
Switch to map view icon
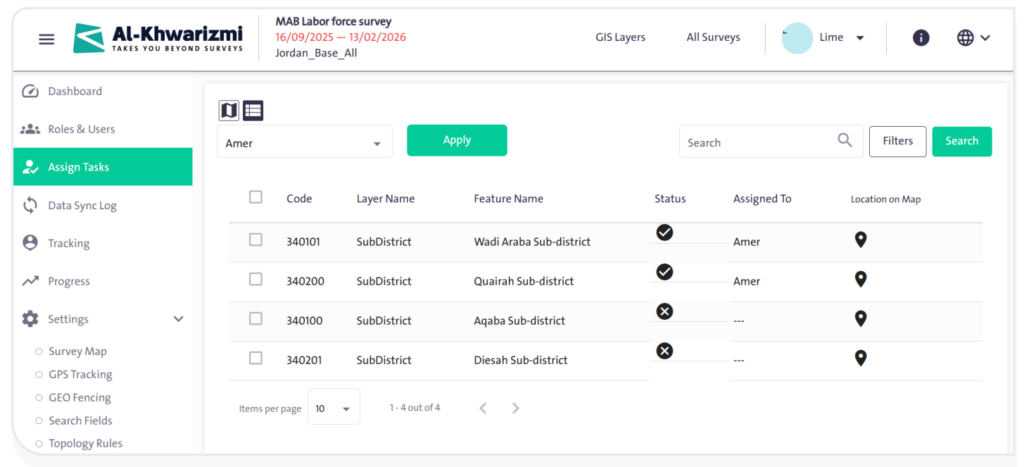tap(229, 110)
